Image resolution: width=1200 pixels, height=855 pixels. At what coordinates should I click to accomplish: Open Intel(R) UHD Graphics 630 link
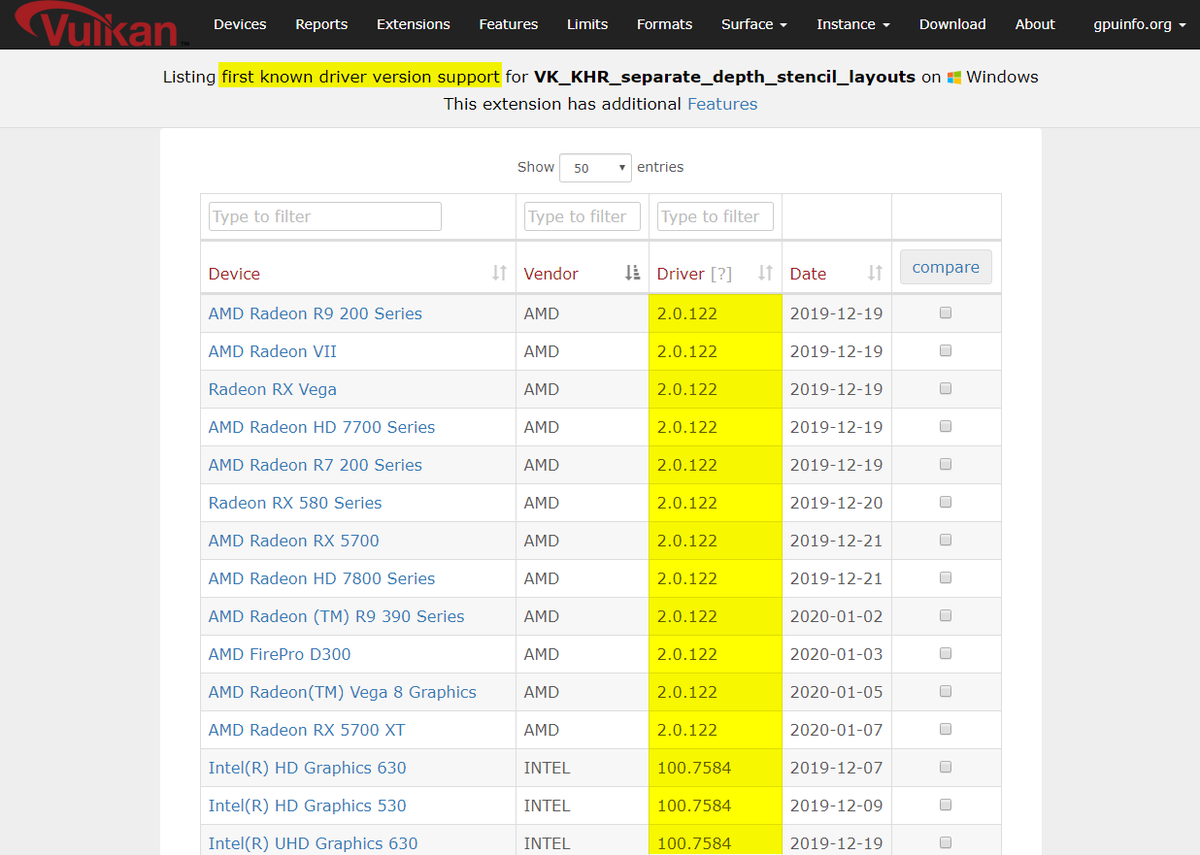click(x=313, y=844)
